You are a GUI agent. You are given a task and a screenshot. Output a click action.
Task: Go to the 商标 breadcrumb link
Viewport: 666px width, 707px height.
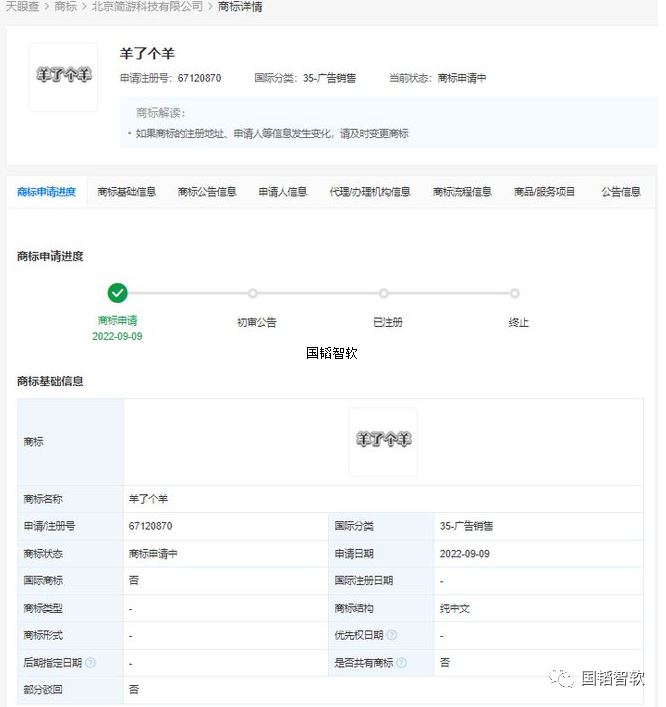click(x=65, y=6)
